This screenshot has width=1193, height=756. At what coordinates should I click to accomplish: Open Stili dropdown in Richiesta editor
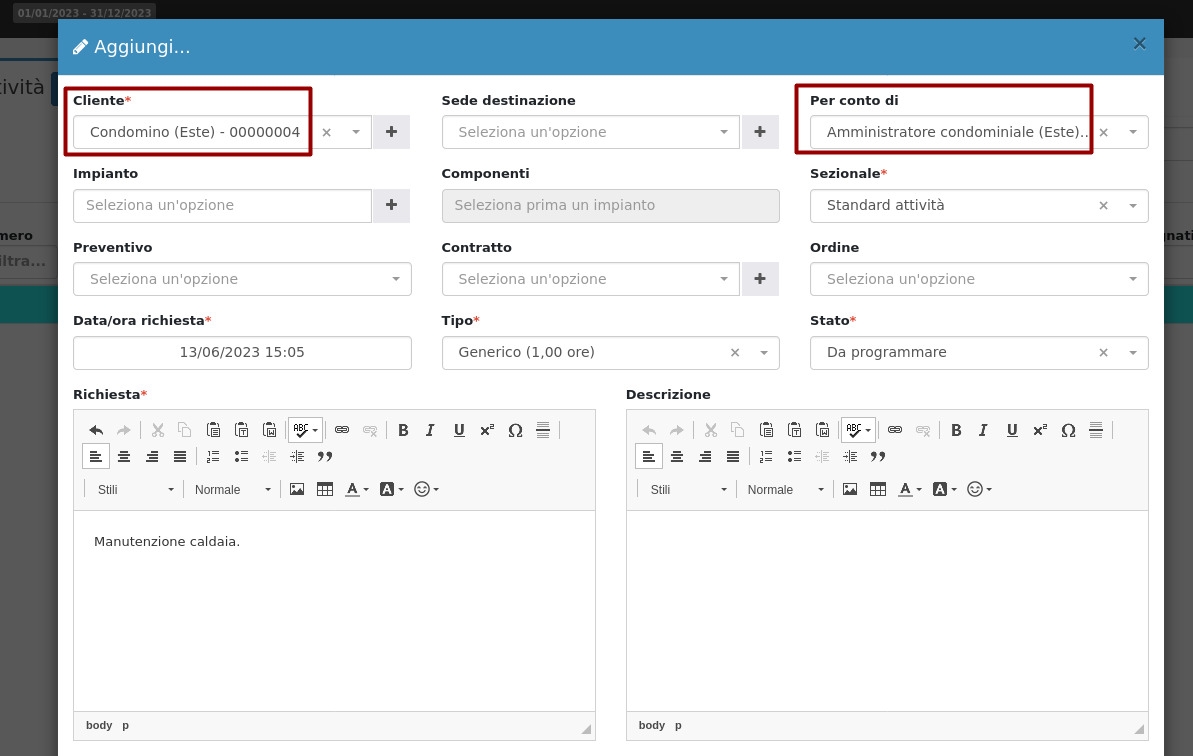click(134, 489)
